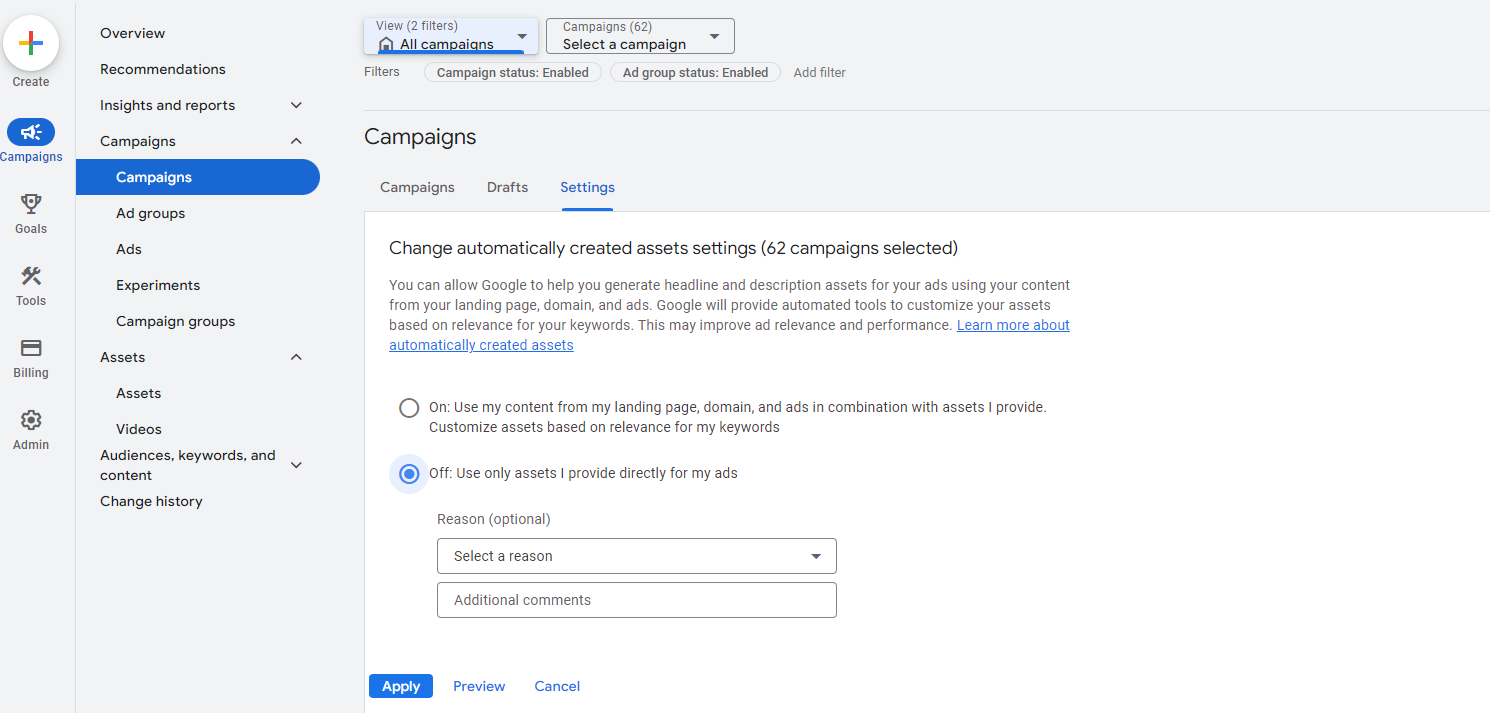This screenshot has width=1490, height=713.
Task: Switch to the Drafts tab
Action: (507, 187)
